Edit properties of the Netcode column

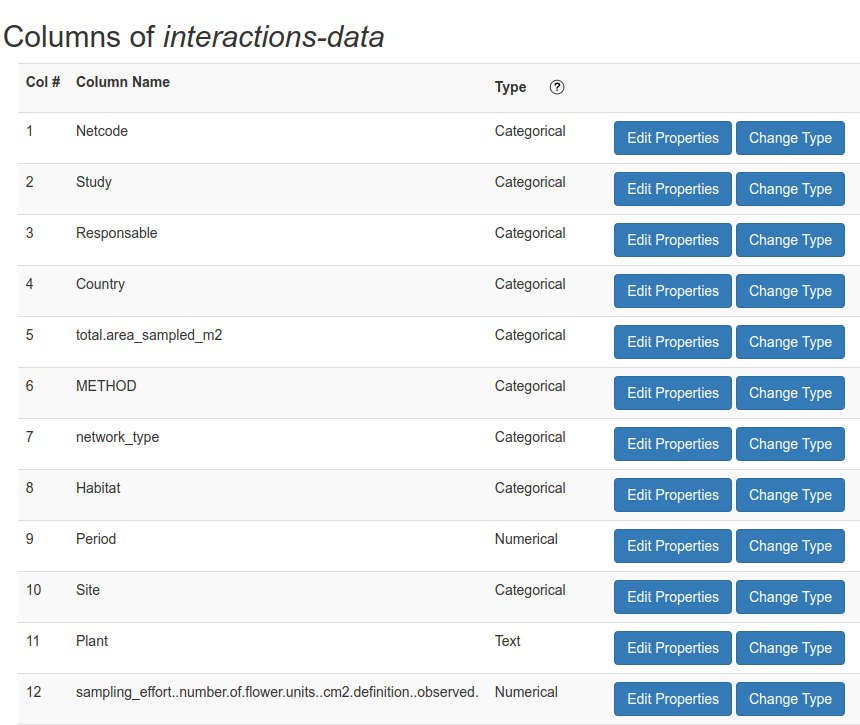672,138
